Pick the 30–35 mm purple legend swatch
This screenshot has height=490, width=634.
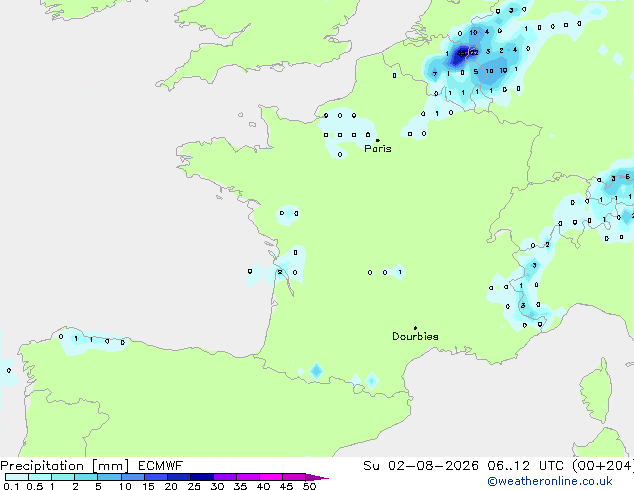[x=225, y=477]
